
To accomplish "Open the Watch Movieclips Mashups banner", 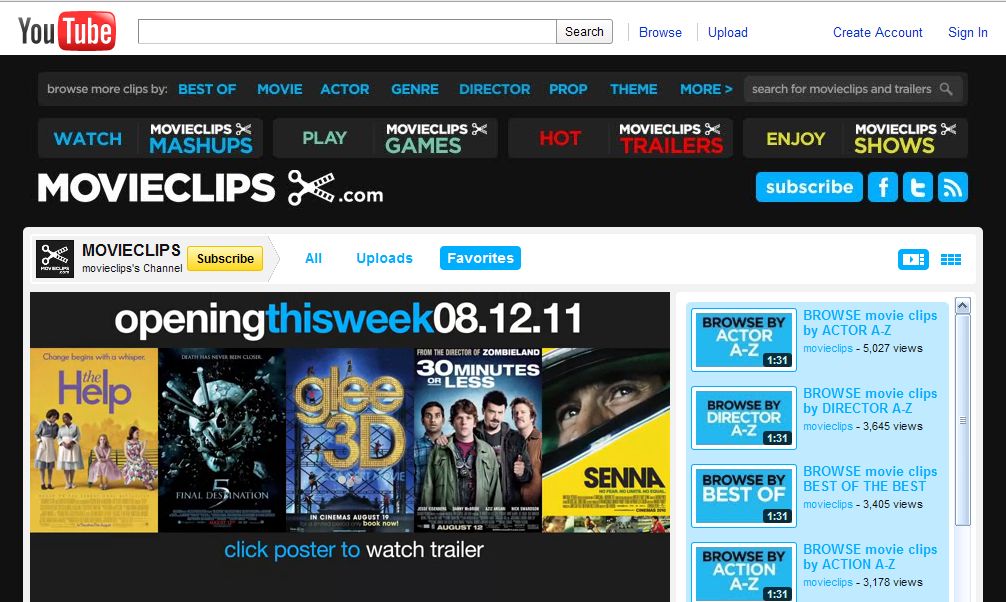I will click(151, 138).
